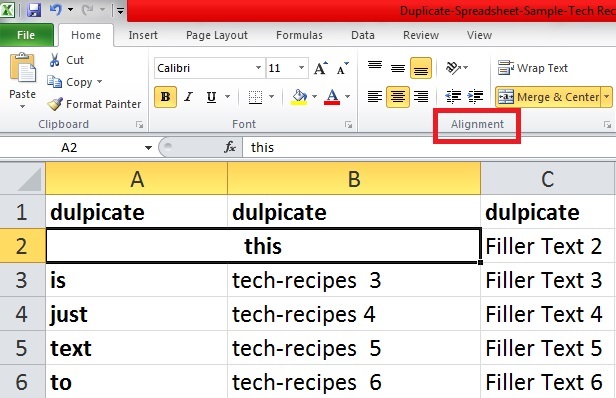Screen dimensions: 616x398
Task: Click the yellow Fill Color bucket
Action: 299,97
